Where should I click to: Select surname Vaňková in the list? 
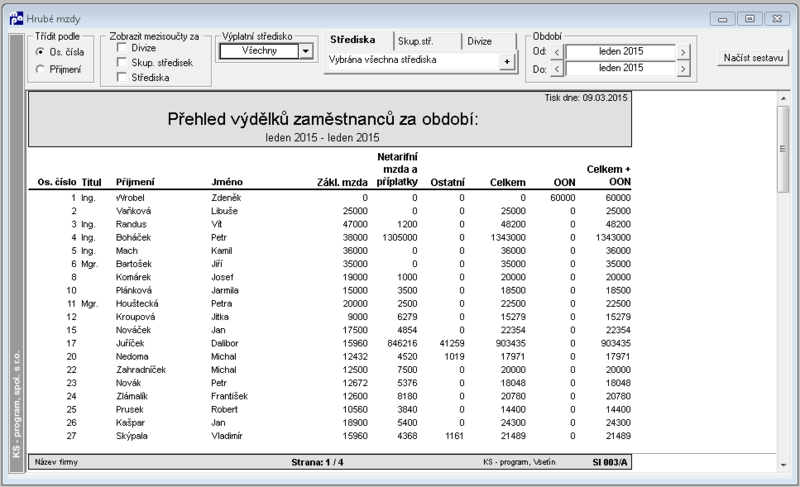[x=133, y=211]
